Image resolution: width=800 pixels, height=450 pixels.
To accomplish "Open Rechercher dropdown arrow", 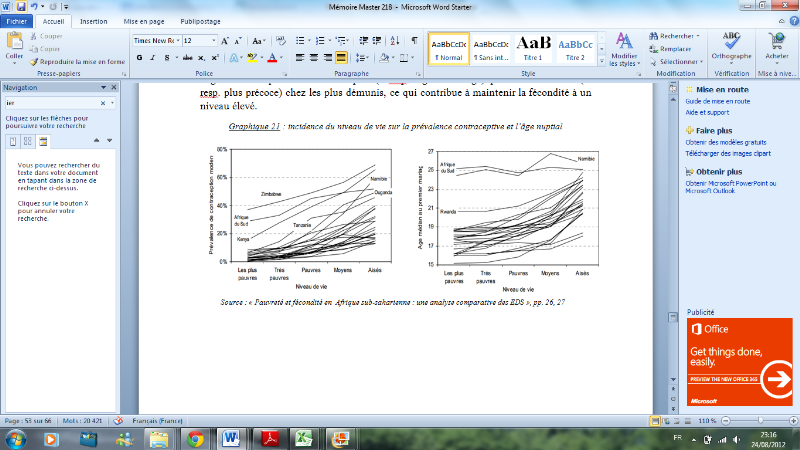I will tap(698, 36).
